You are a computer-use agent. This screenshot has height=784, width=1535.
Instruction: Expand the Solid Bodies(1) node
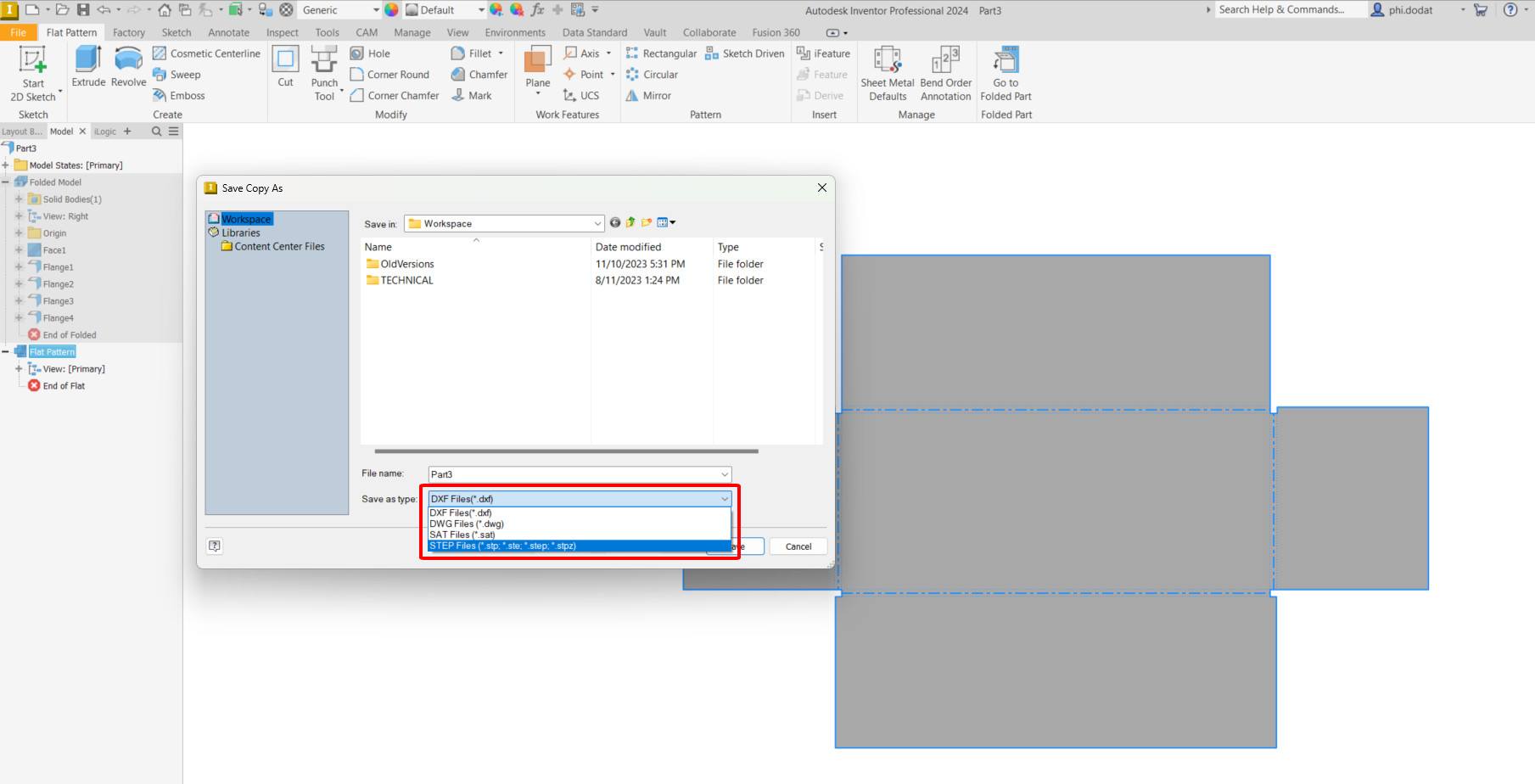[19, 199]
